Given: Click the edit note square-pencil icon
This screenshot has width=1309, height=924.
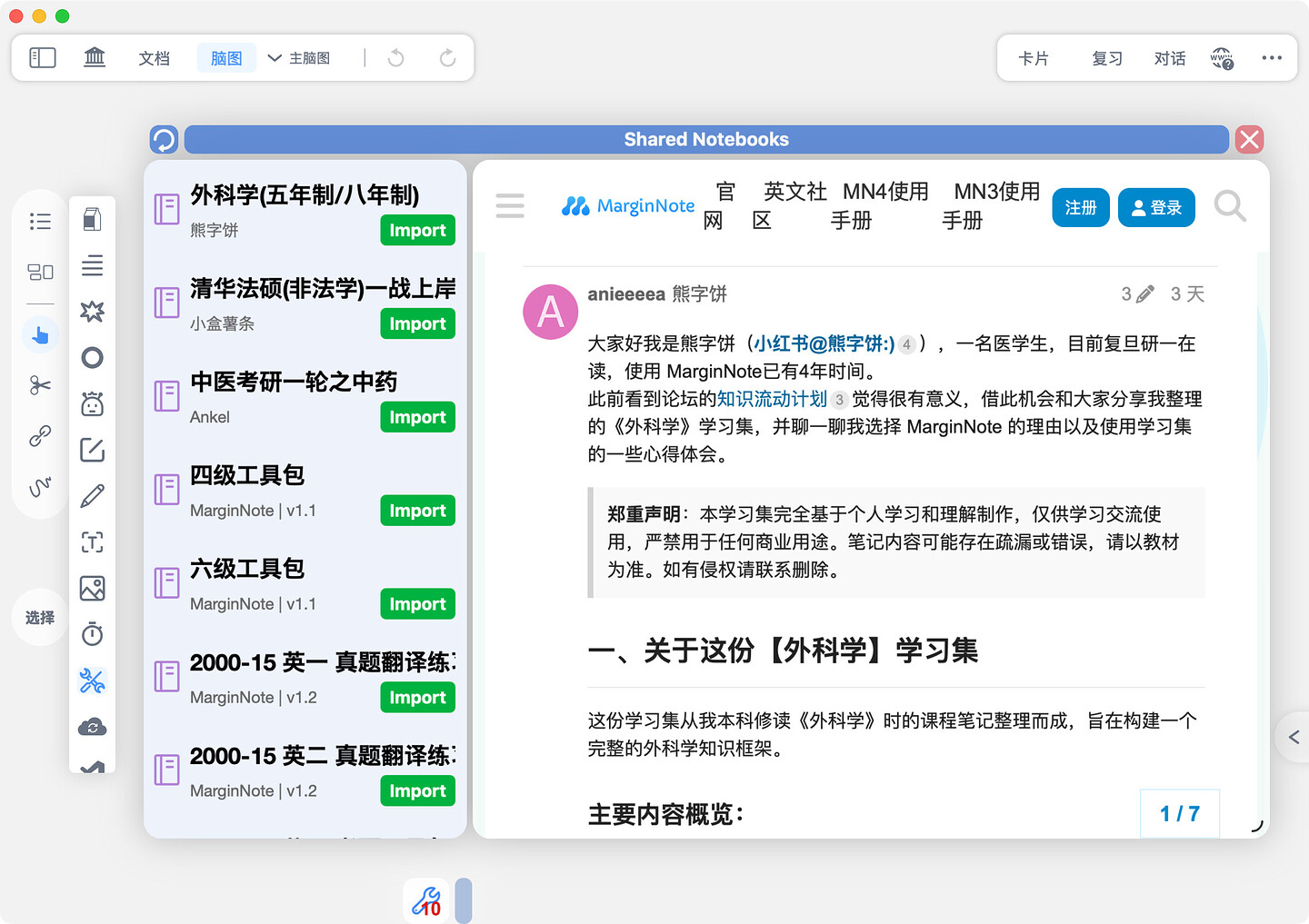Looking at the screenshot, I should click(x=93, y=450).
